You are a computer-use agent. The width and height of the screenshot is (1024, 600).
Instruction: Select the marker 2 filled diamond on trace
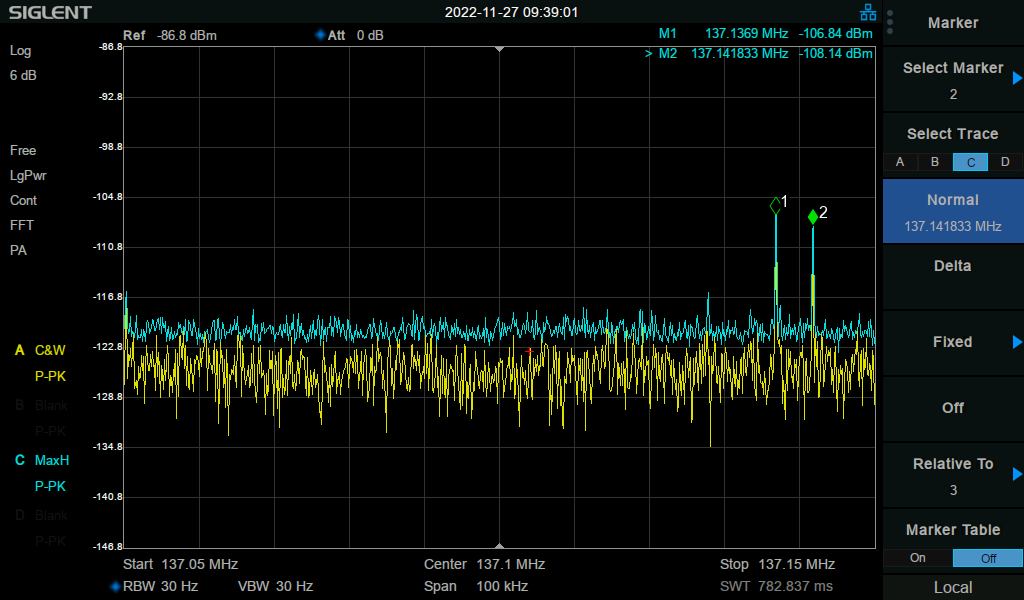[813, 217]
